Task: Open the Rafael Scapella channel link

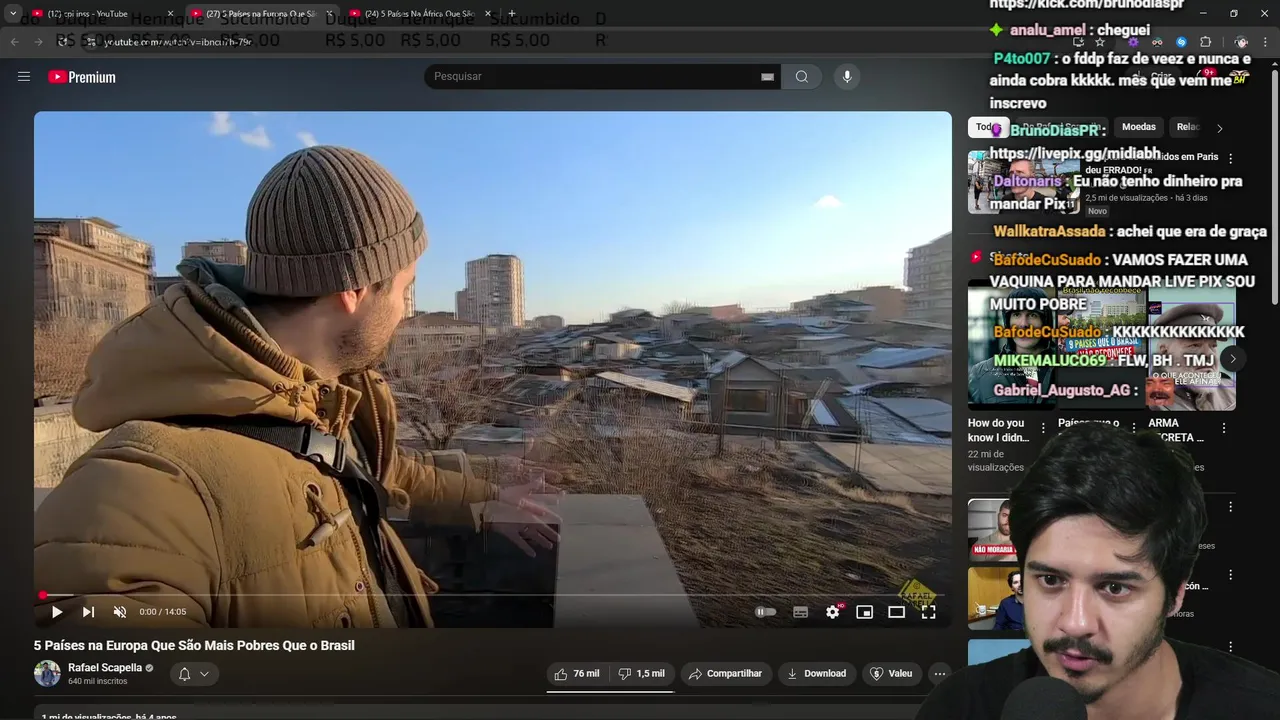Action: [105, 668]
